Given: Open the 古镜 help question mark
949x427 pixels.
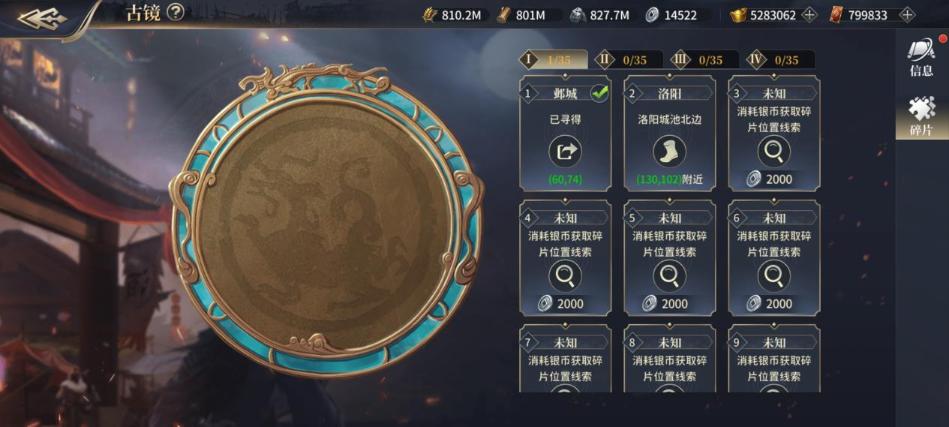Looking at the screenshot, I should (176, 11).
